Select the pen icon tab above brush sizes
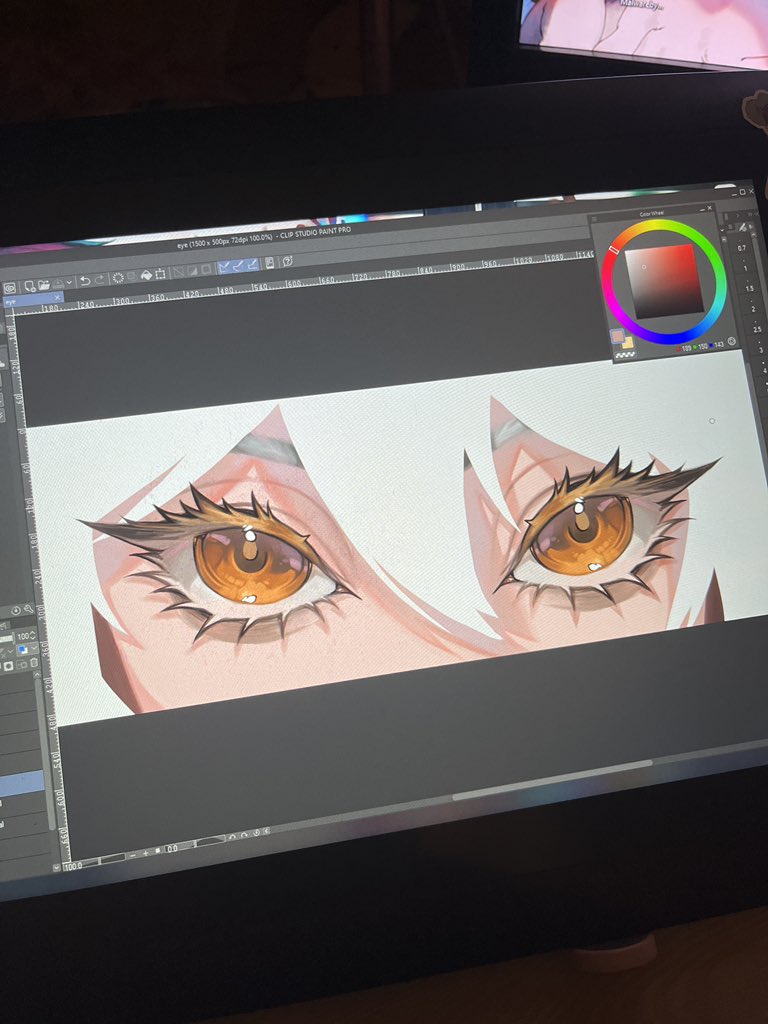This screenshot has height=1024, width=768. pyautogui.click(x=743, y=227)
